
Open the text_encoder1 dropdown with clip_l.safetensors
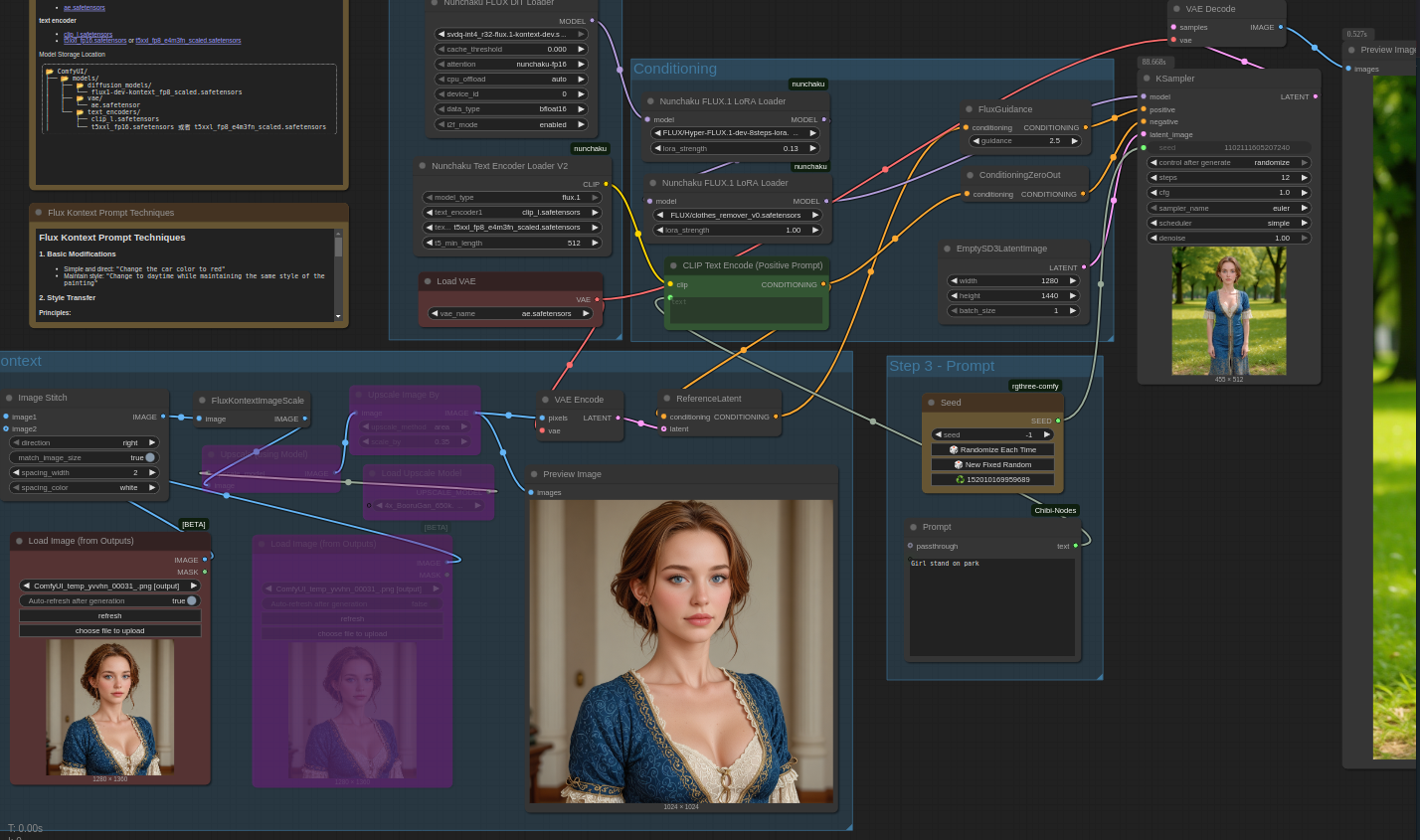[512, 212]
